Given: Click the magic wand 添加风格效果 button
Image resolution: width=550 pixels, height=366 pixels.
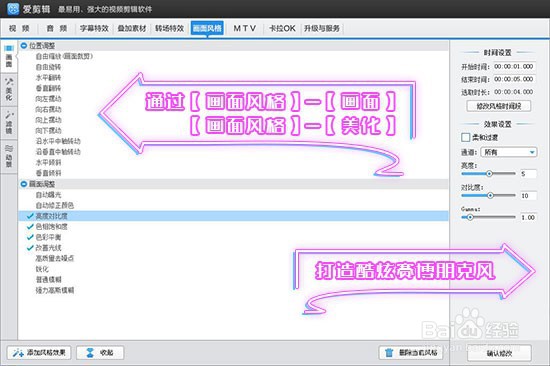Looking at the screenshot, I should pos(39,352).
